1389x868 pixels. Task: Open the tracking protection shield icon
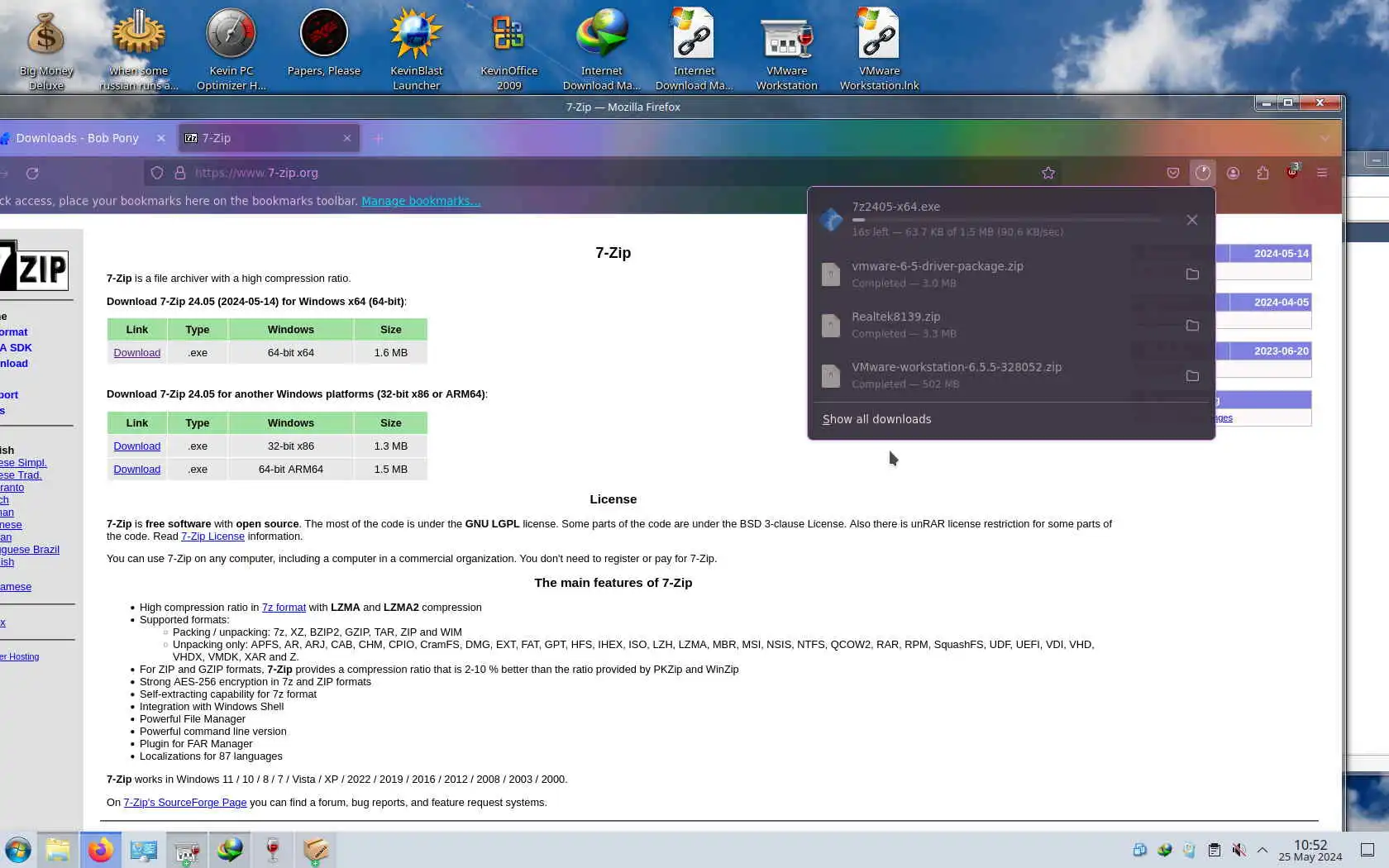pos(157,173)
